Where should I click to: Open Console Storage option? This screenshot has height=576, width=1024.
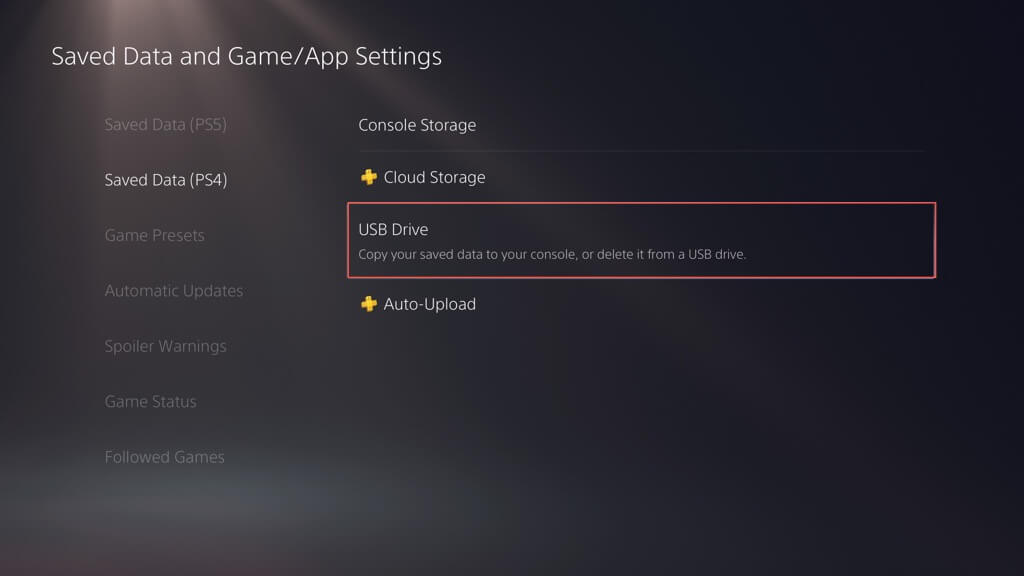(x=417, y=125)
